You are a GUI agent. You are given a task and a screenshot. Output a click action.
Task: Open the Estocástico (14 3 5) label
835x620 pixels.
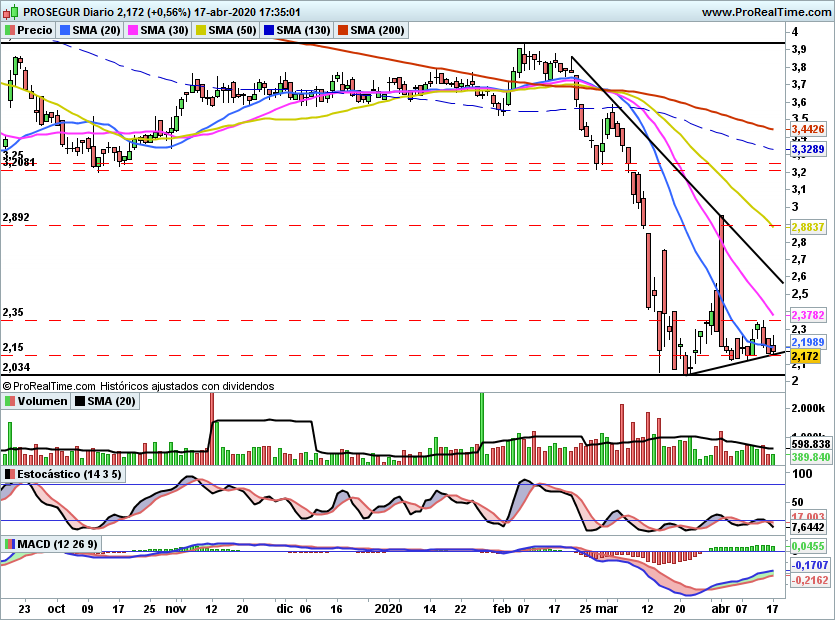tap(69, 474)
